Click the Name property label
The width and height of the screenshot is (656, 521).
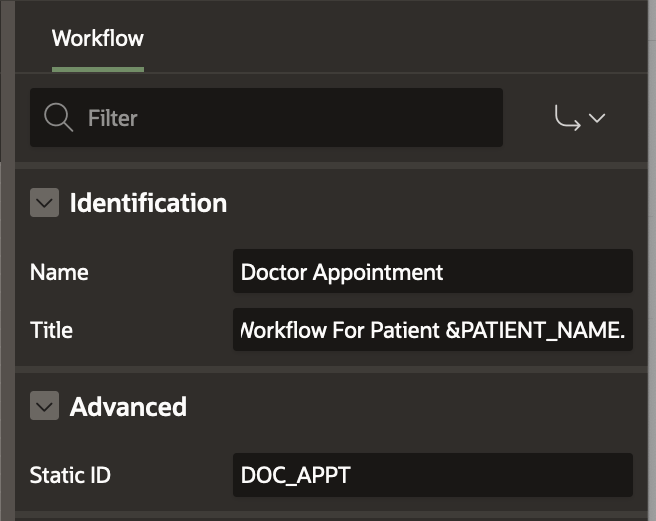point(59,272)
